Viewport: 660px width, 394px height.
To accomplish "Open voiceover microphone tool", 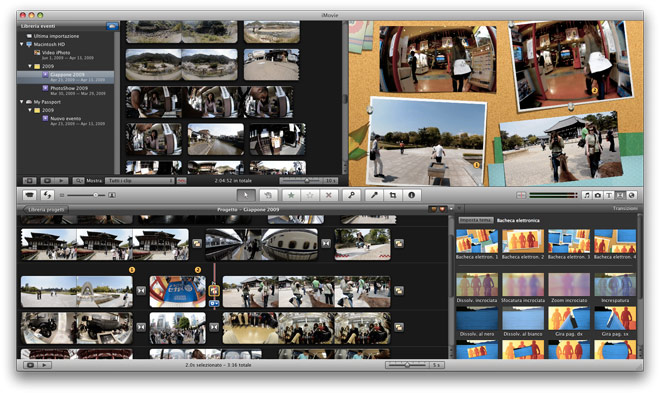I will click(374, 195).
